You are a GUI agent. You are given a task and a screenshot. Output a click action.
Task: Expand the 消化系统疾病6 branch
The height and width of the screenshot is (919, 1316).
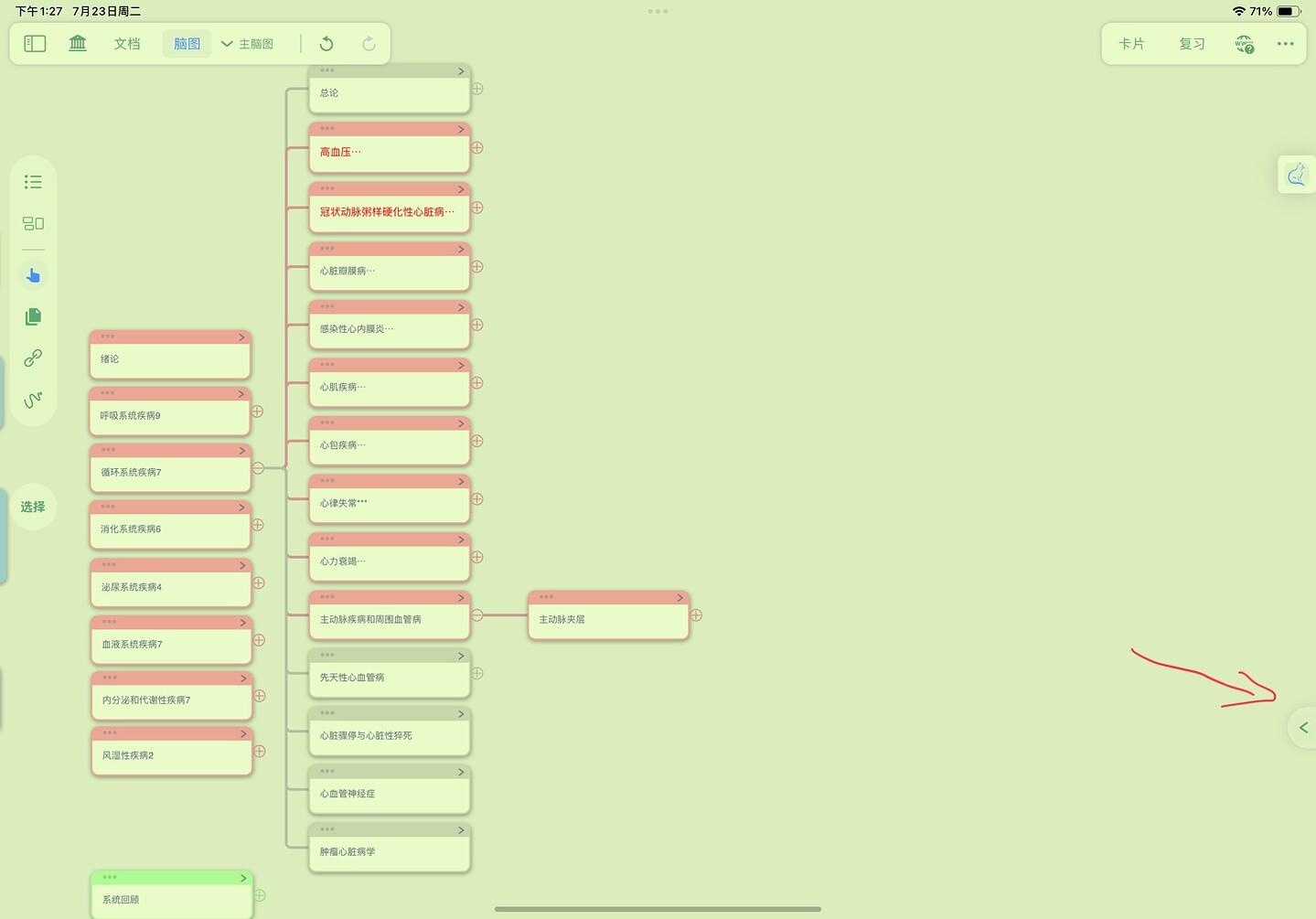[258, 525]
